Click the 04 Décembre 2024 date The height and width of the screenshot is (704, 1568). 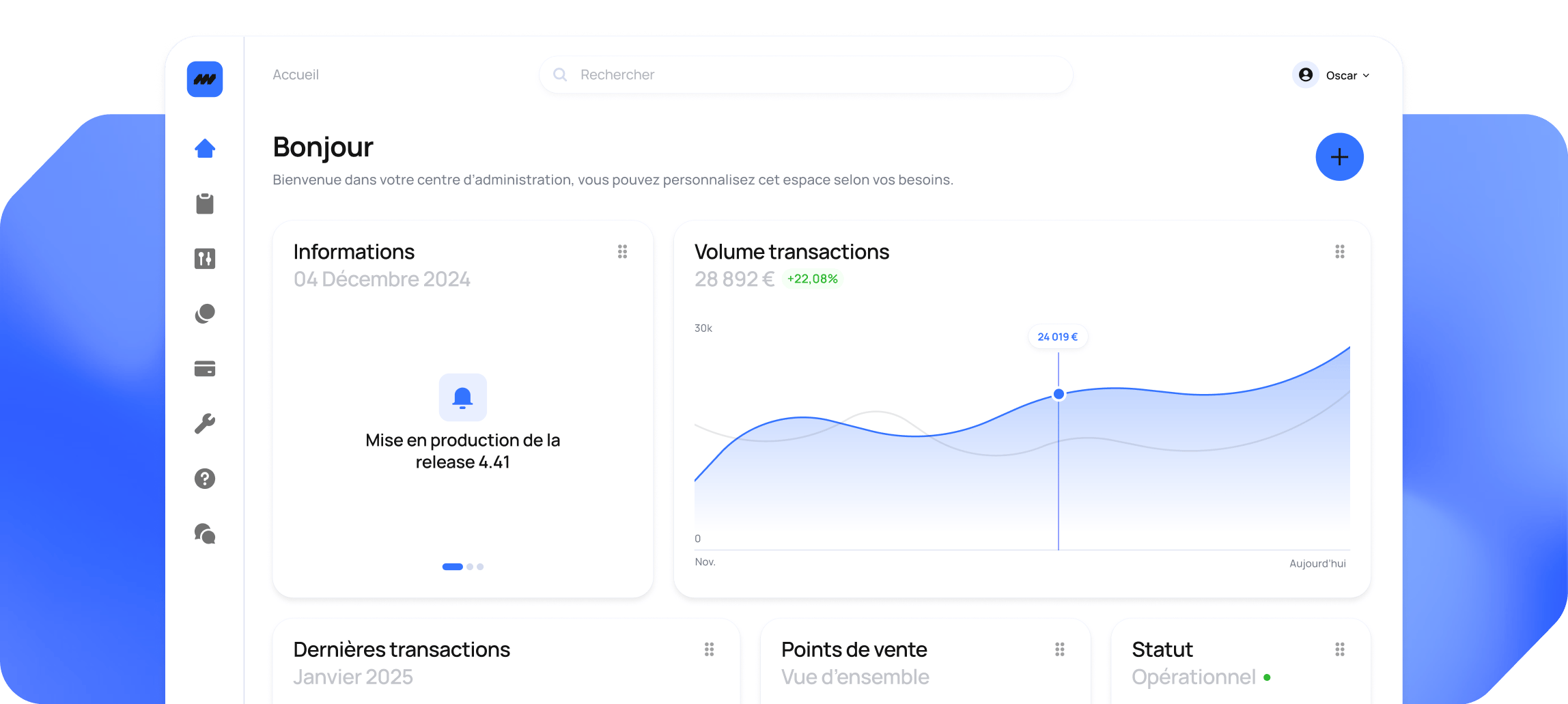[x=382, y=279]
